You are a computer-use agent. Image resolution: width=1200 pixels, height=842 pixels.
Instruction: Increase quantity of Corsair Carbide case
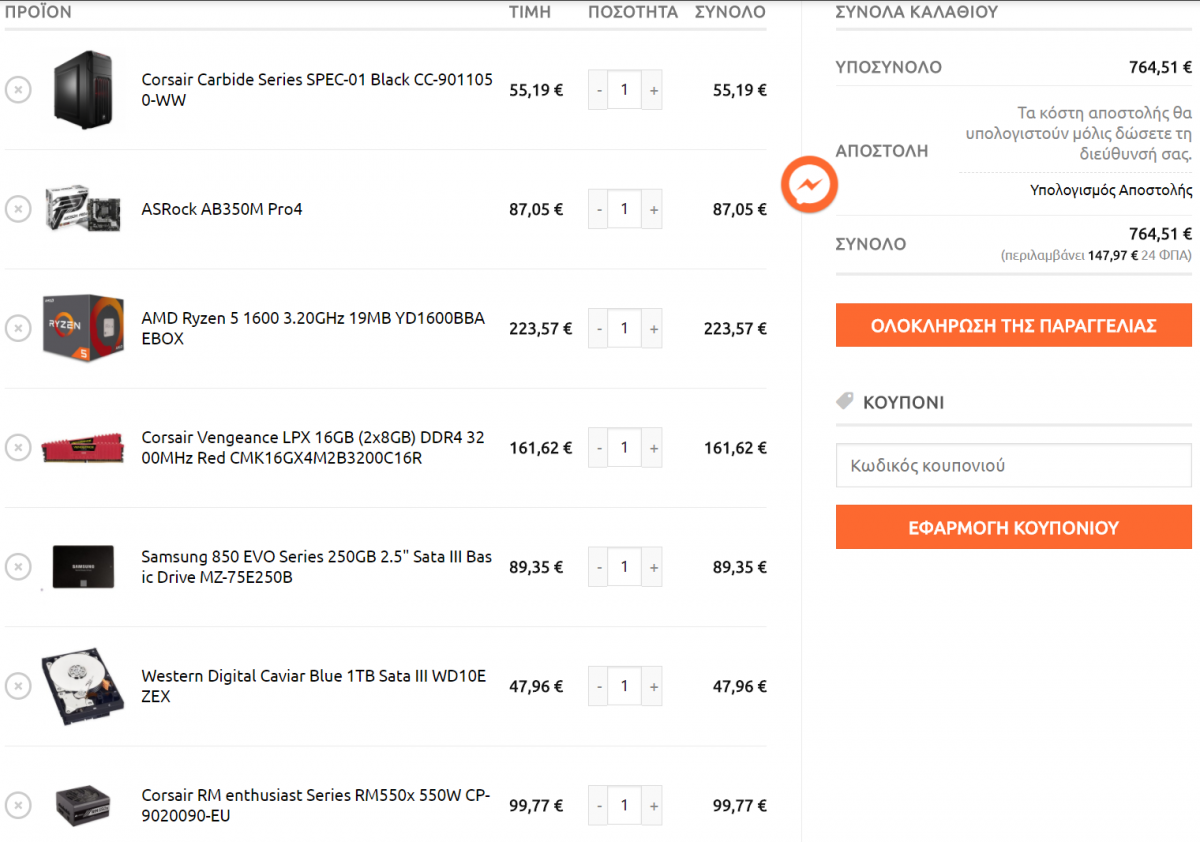tap(652, 90)
